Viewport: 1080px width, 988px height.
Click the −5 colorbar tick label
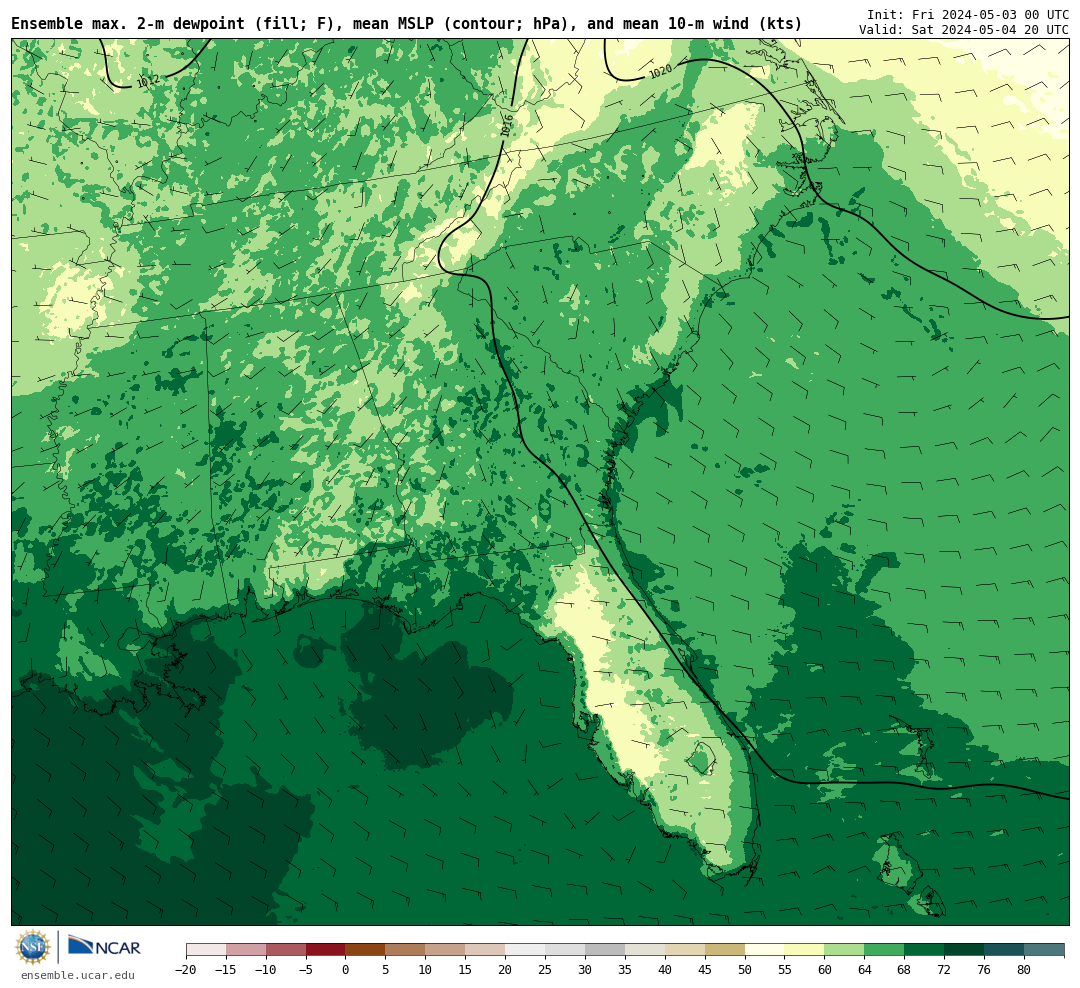point(306,969)
